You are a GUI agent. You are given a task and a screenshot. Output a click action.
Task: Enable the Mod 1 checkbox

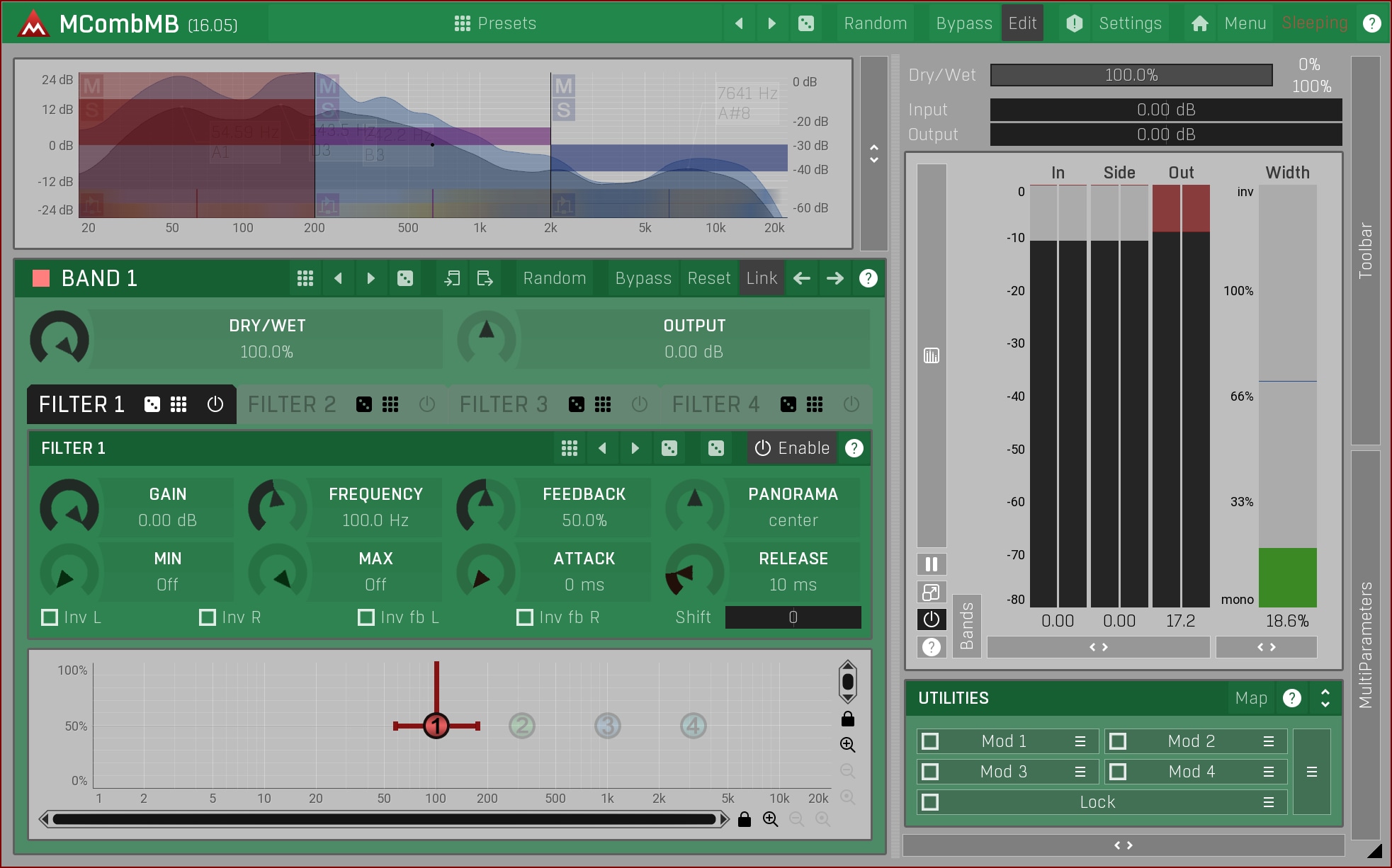(930, 741)
